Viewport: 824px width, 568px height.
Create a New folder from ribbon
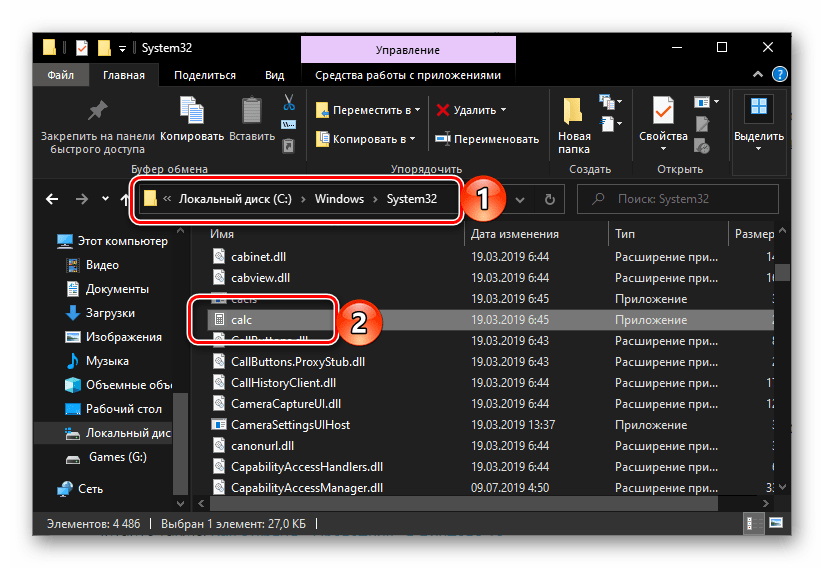point(573,124)
